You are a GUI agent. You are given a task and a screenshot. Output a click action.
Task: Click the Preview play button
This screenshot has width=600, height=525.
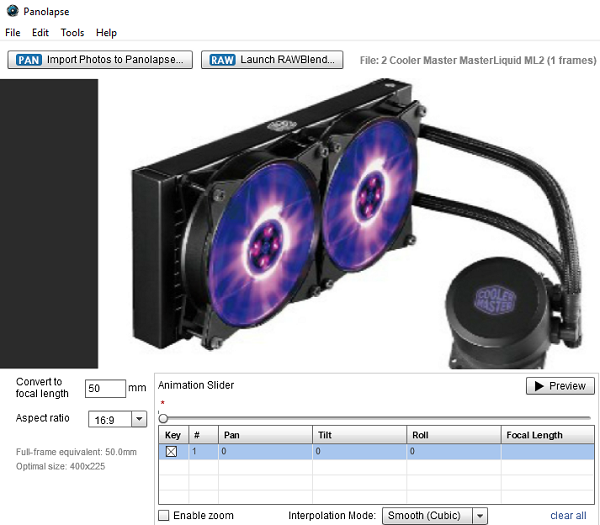click(x=560, y=386)
